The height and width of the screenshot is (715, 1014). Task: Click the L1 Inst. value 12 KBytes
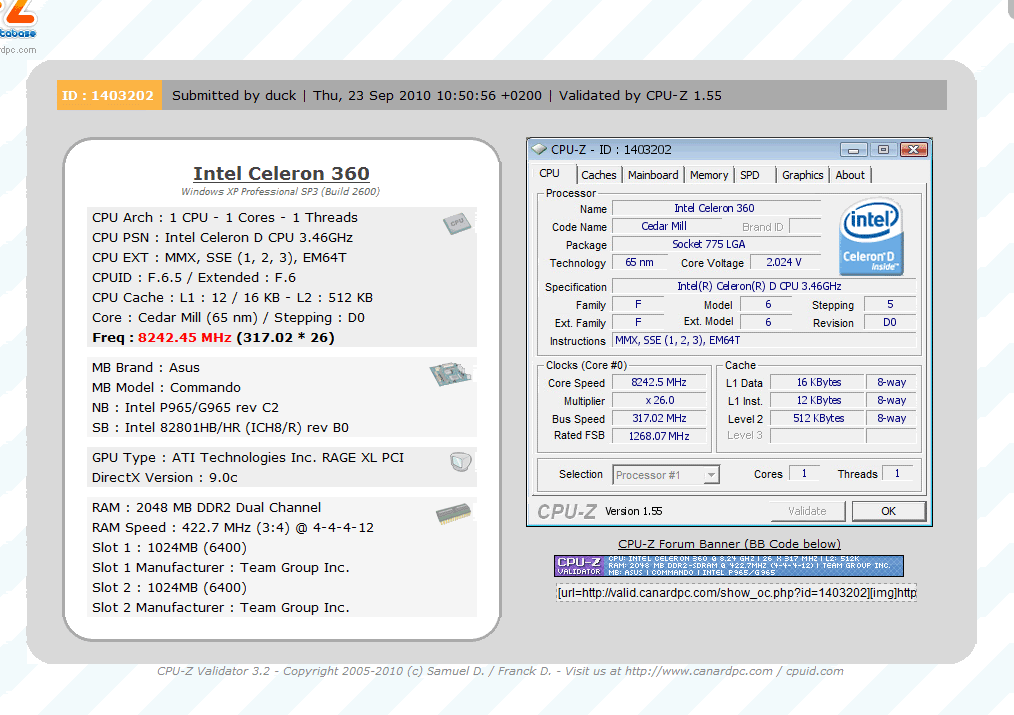point(818,400)
